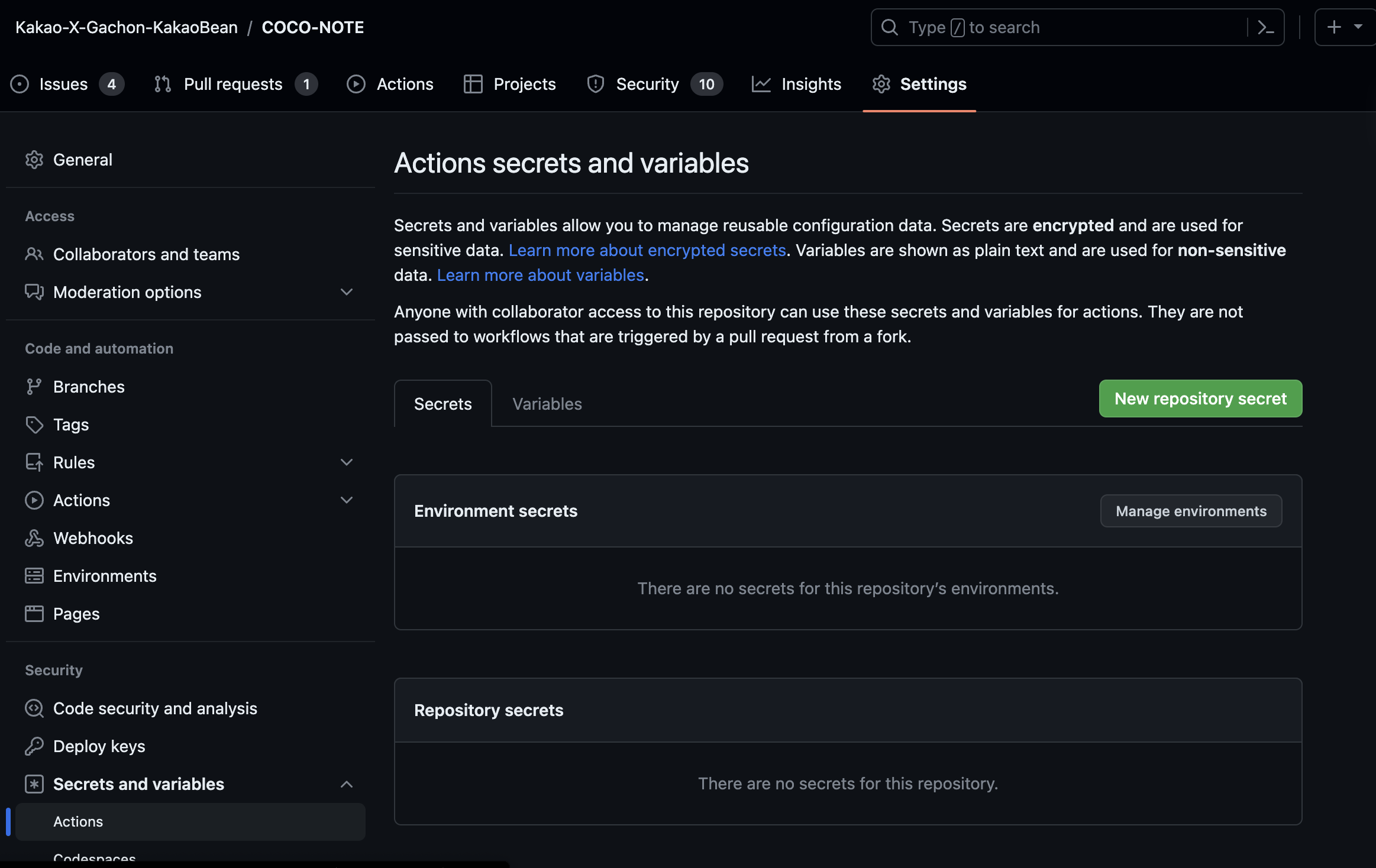The height and width of the screenshot is (868, 1376).
Task: Click the Tags icon in sidebar
Action: click(34, 425)
